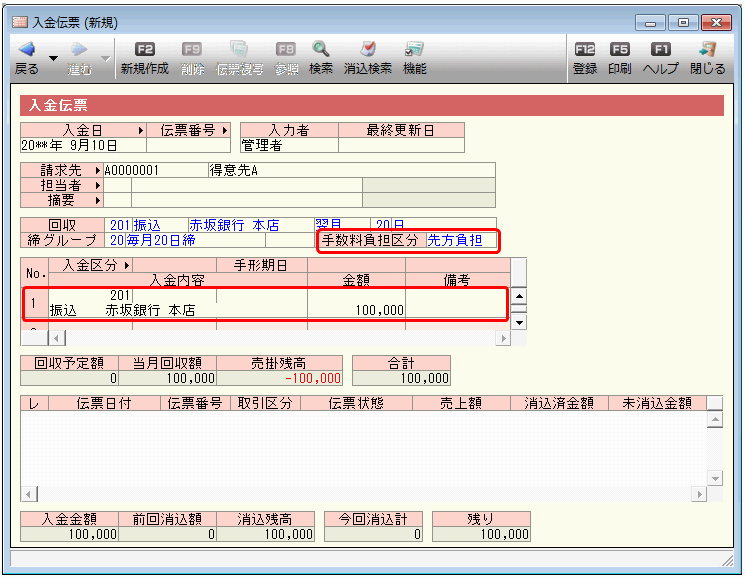Click the 機能 toolbar icon
745x578 pixels.
(414, 49)
